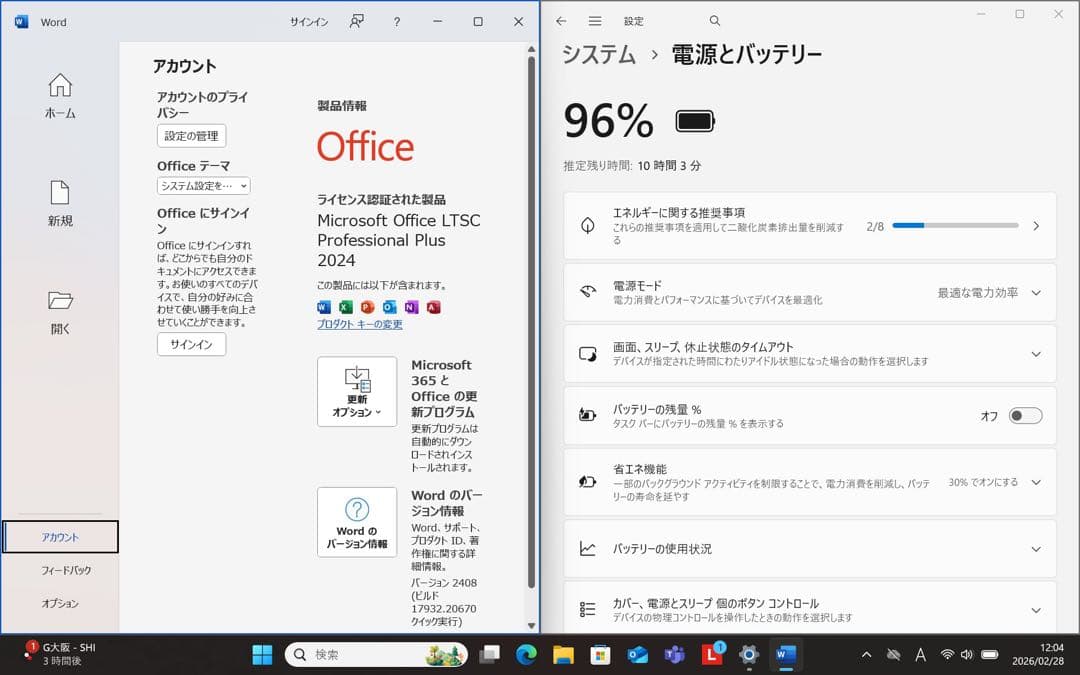Screen dimensions: 1080x675
Task: Open the Office theme dropdown
Action: click(x=203, y=186)
